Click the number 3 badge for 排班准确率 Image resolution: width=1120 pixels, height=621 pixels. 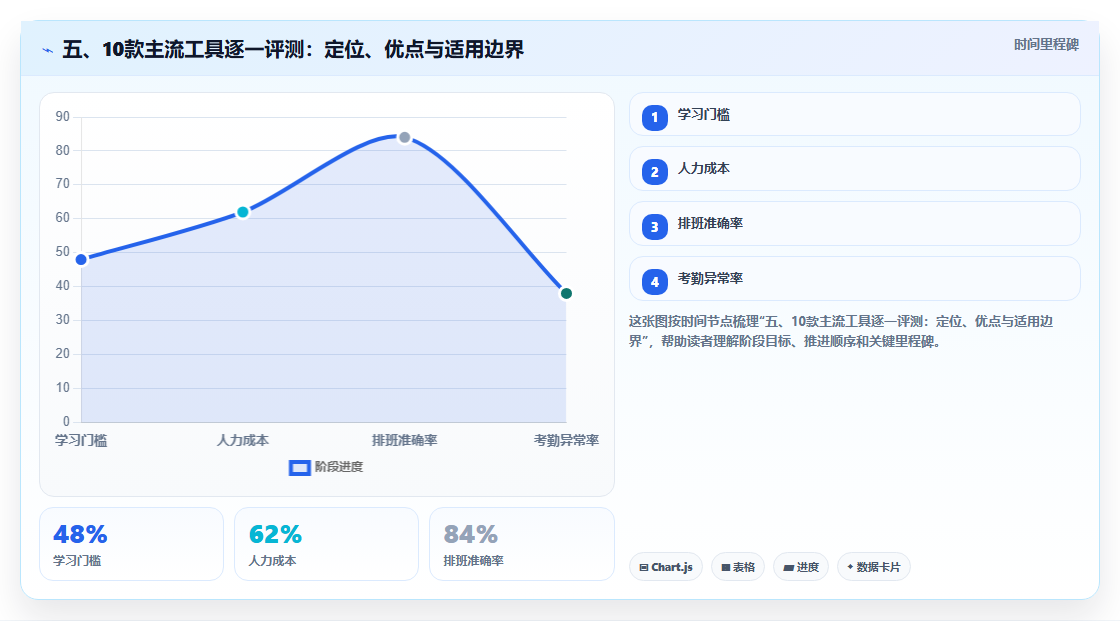[x=654, y=227]
